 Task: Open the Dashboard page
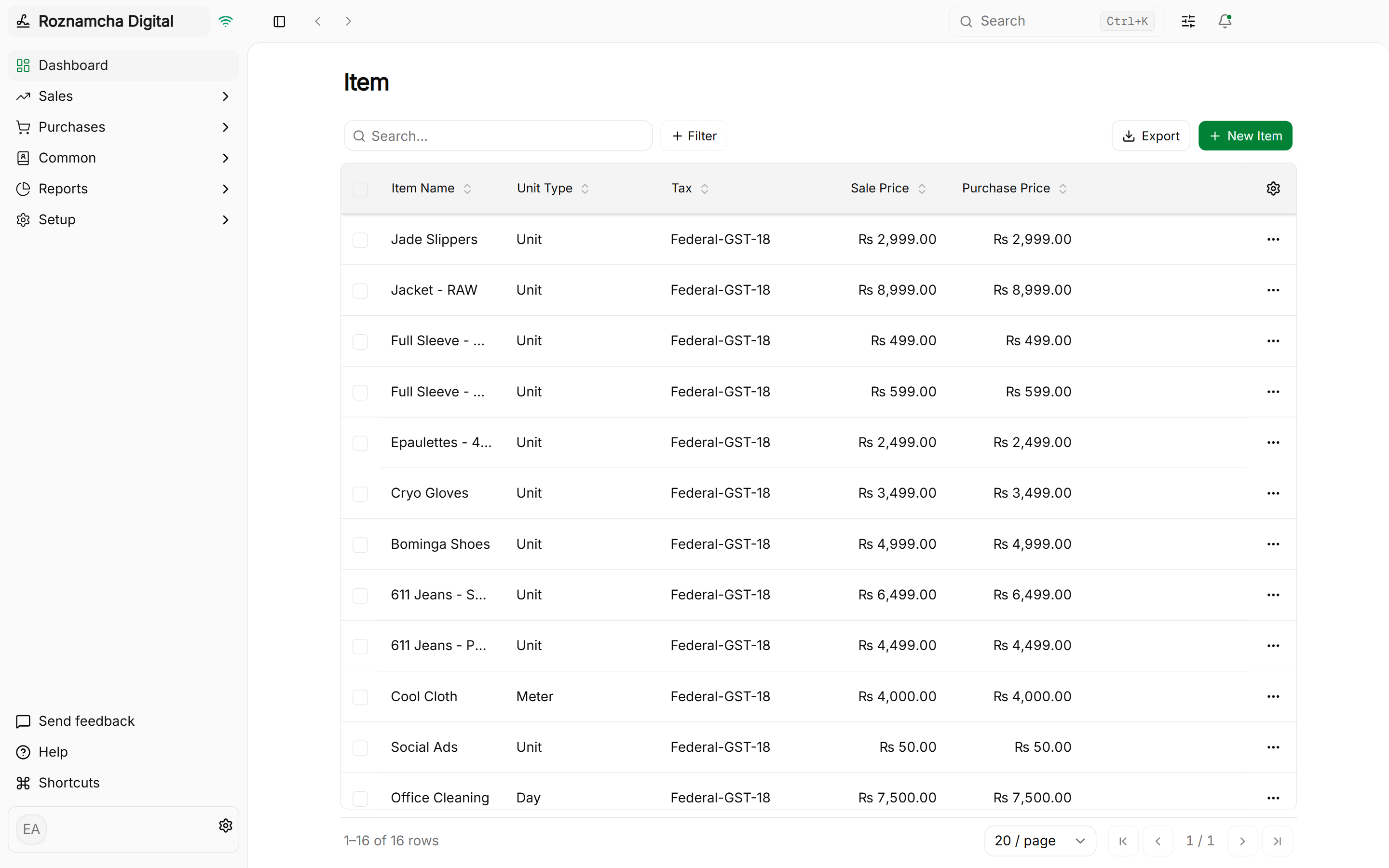pyautogui.click(x=123, y=66)
